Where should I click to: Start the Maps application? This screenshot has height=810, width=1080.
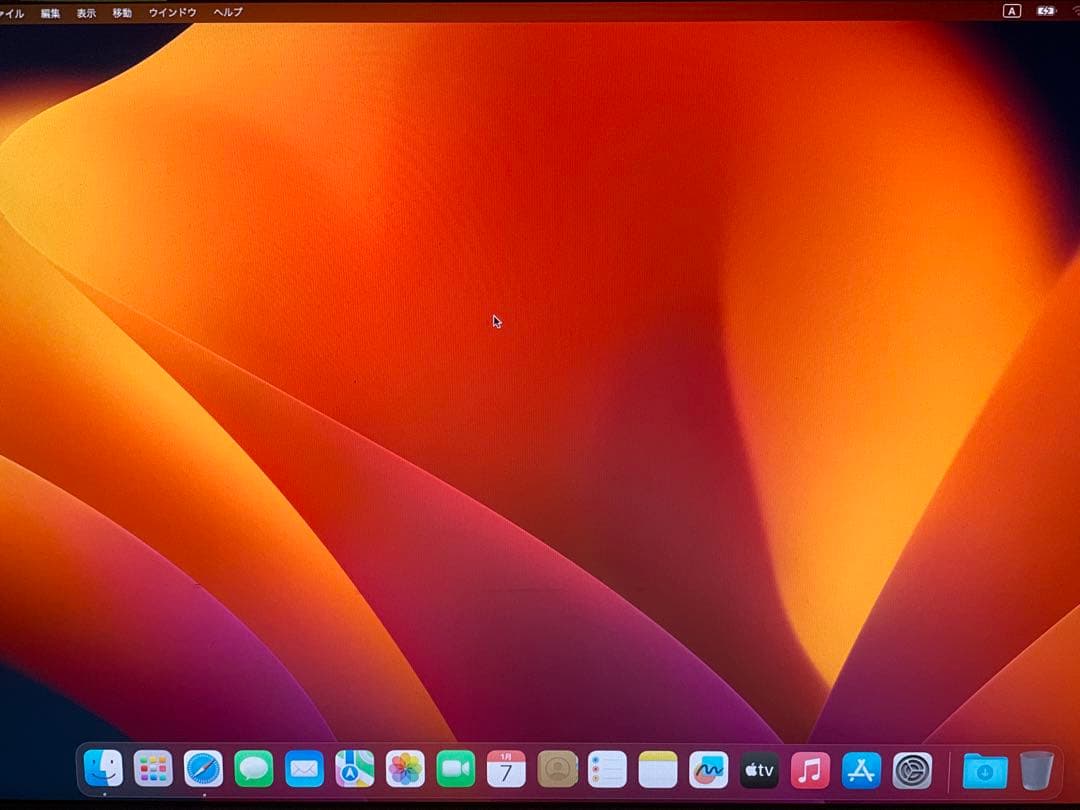click(x=354, y=768)
